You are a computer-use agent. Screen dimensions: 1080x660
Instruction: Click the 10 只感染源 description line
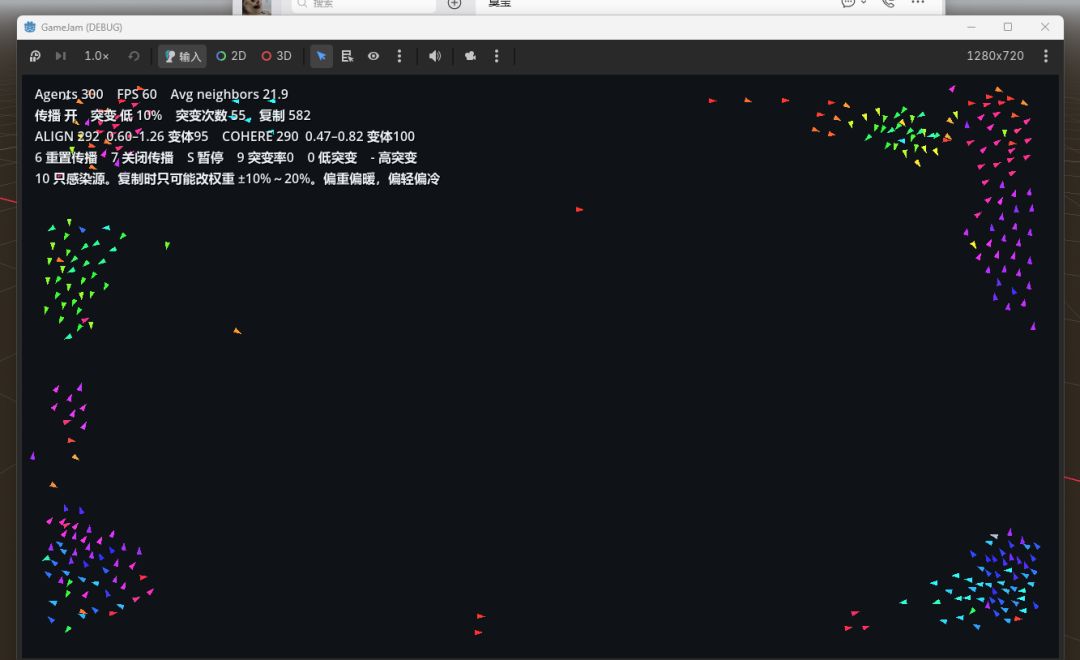click(x=237, y=179)
